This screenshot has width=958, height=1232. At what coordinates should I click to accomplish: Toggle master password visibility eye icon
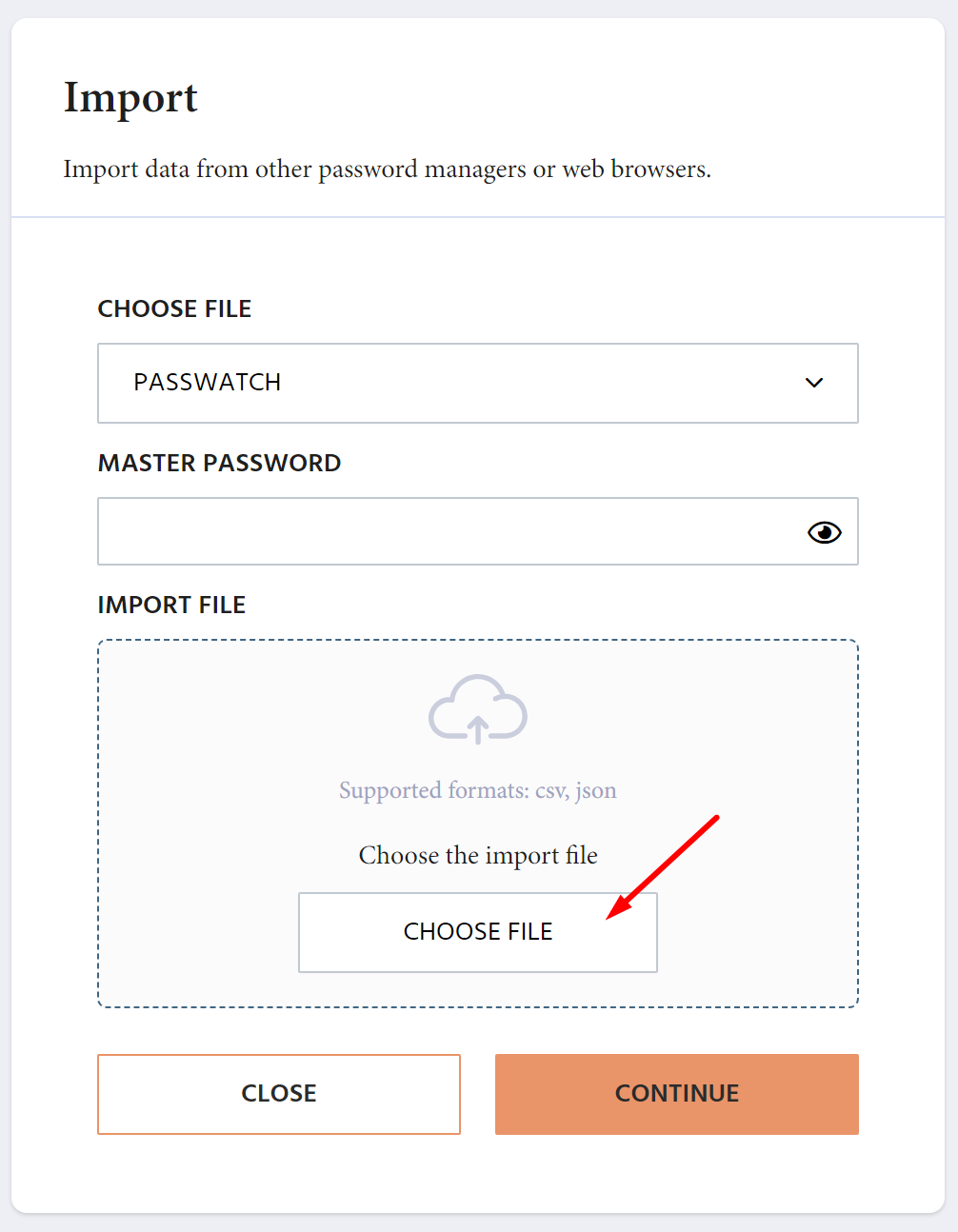click(x=824, y=532)
